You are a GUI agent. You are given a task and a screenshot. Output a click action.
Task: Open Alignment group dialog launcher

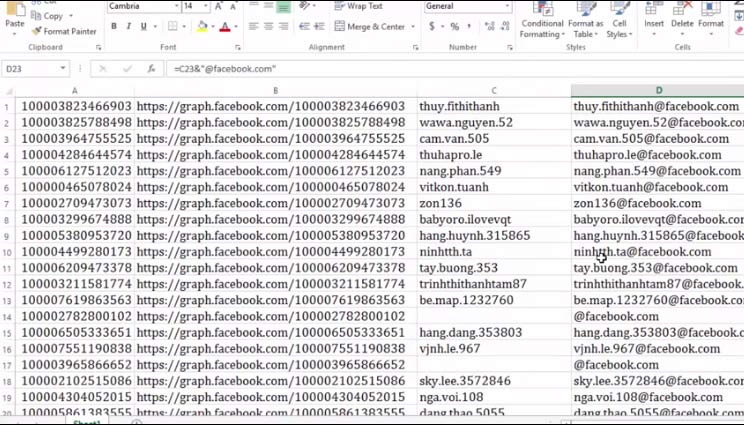click(x=416, y=47)
